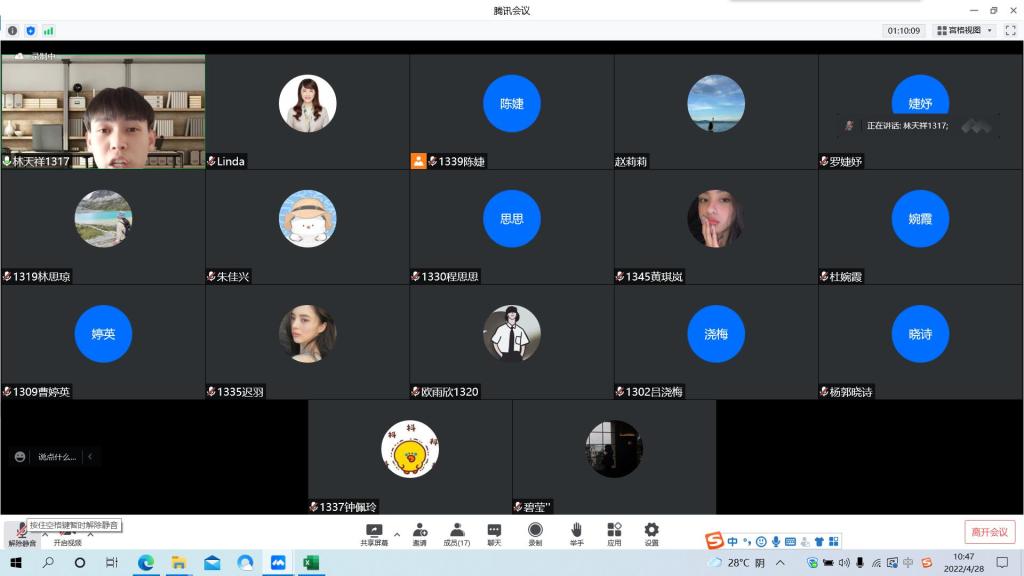
Task: Open the 应用 apps panel
Action: coord(614,533)
